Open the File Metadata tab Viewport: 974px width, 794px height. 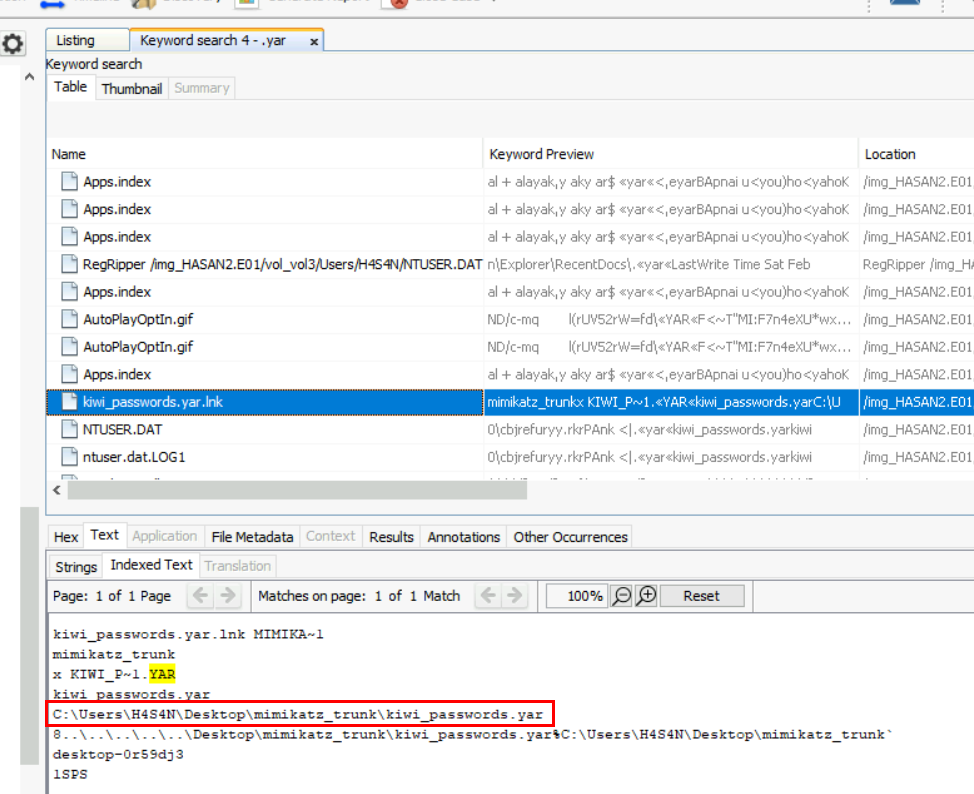(x=253, y=537)
